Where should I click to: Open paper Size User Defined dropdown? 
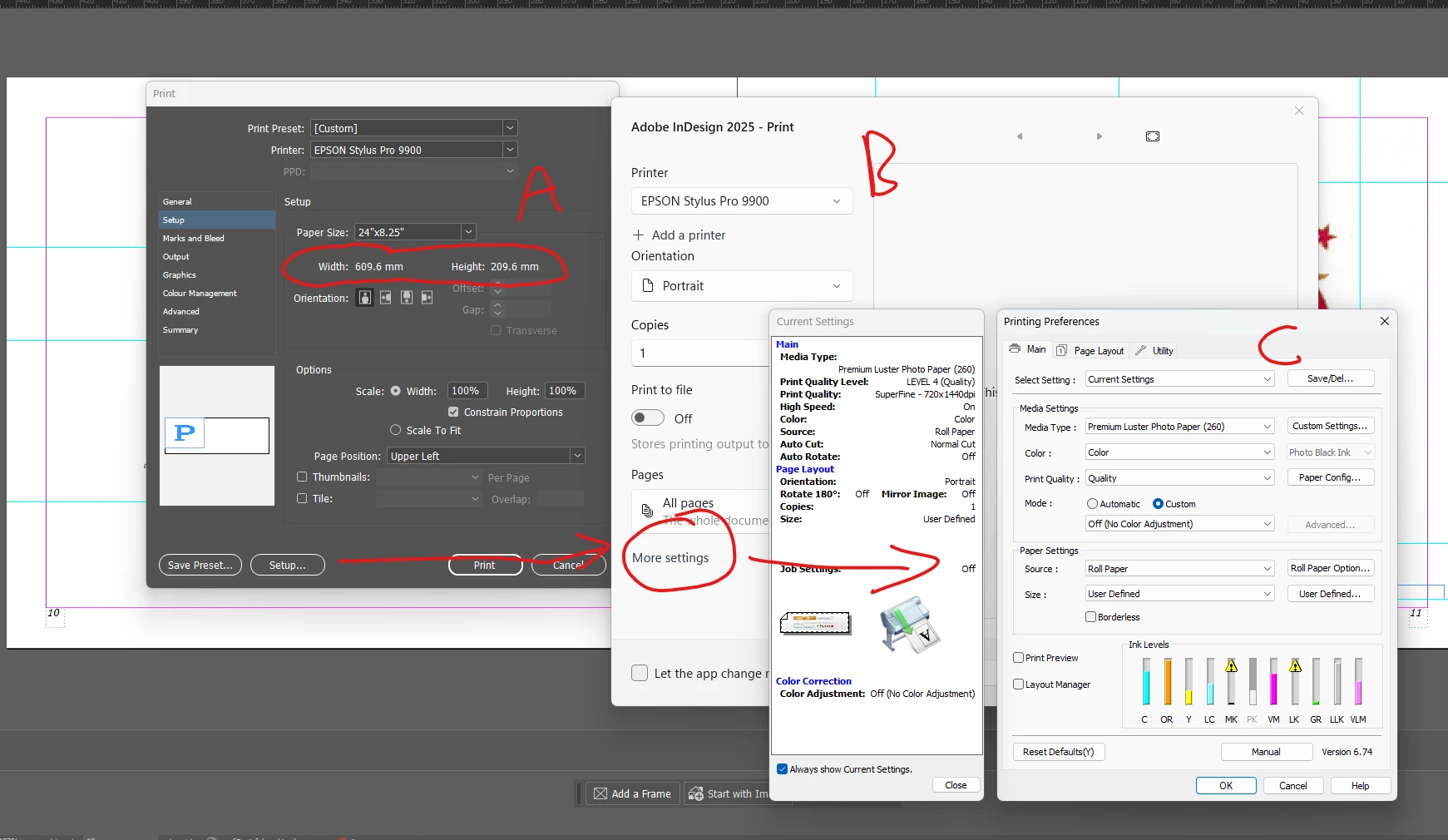(1179, 594)
